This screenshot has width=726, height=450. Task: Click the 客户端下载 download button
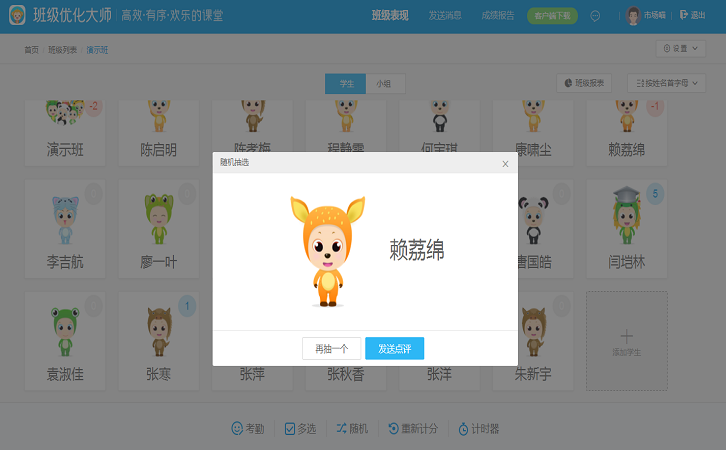552,16
